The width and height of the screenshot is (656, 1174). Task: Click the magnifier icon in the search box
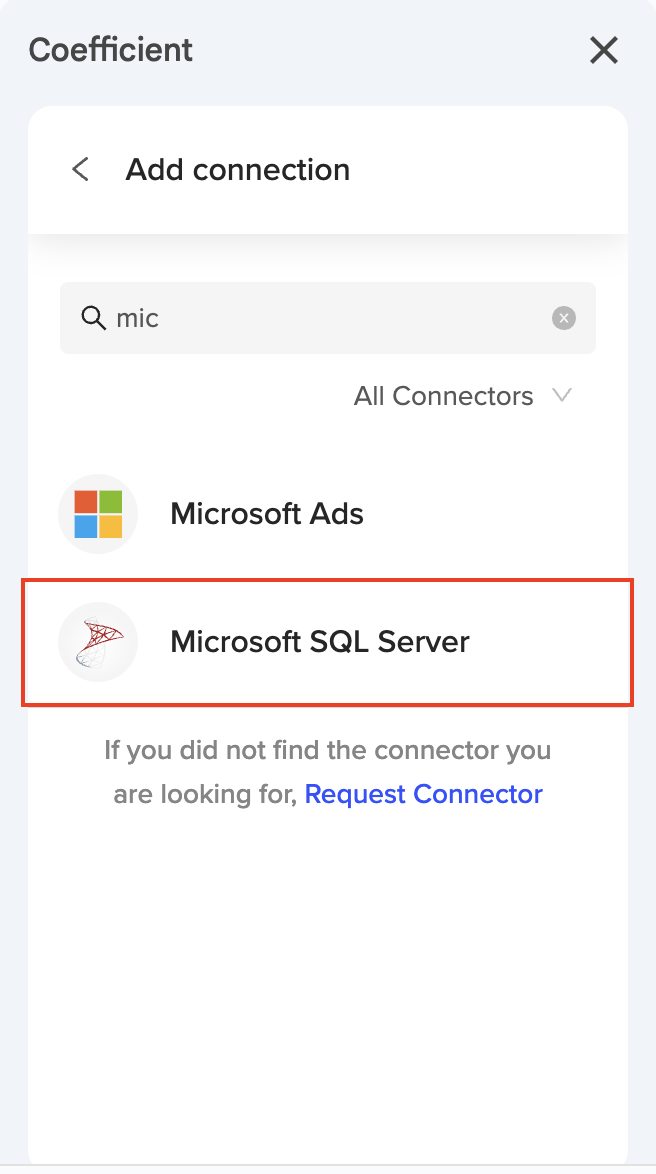click(93, 318)
